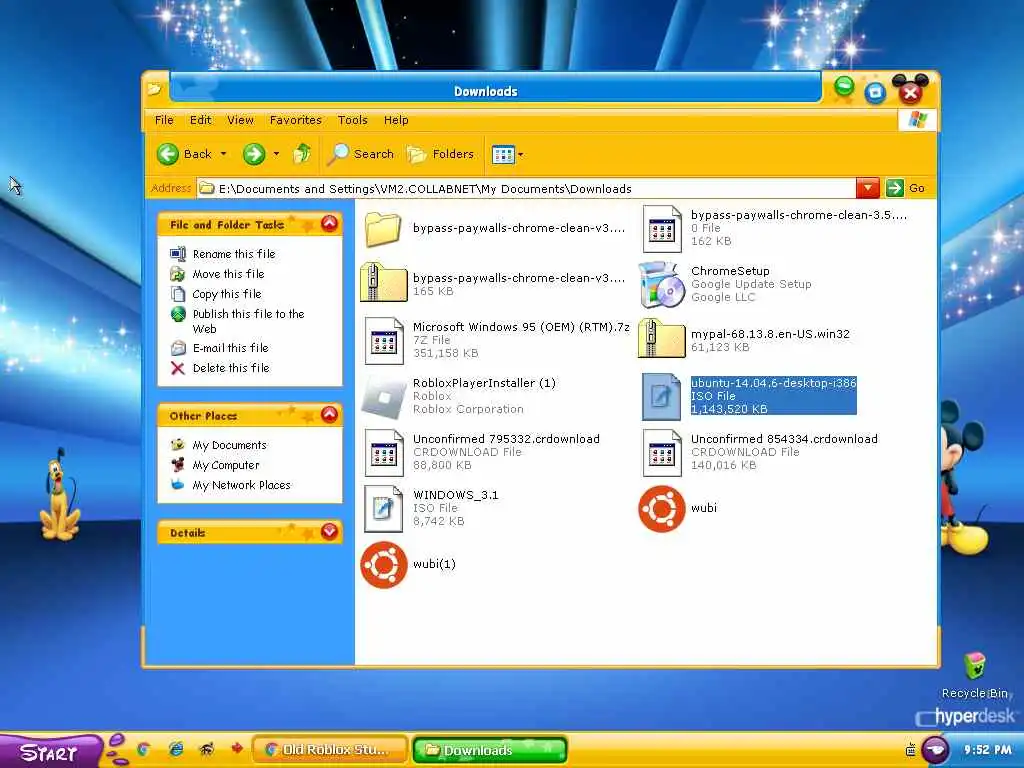Click the green Forward arrow icon
The height and width of the screenshot is (768, 1024).
[x=253, y=154]
